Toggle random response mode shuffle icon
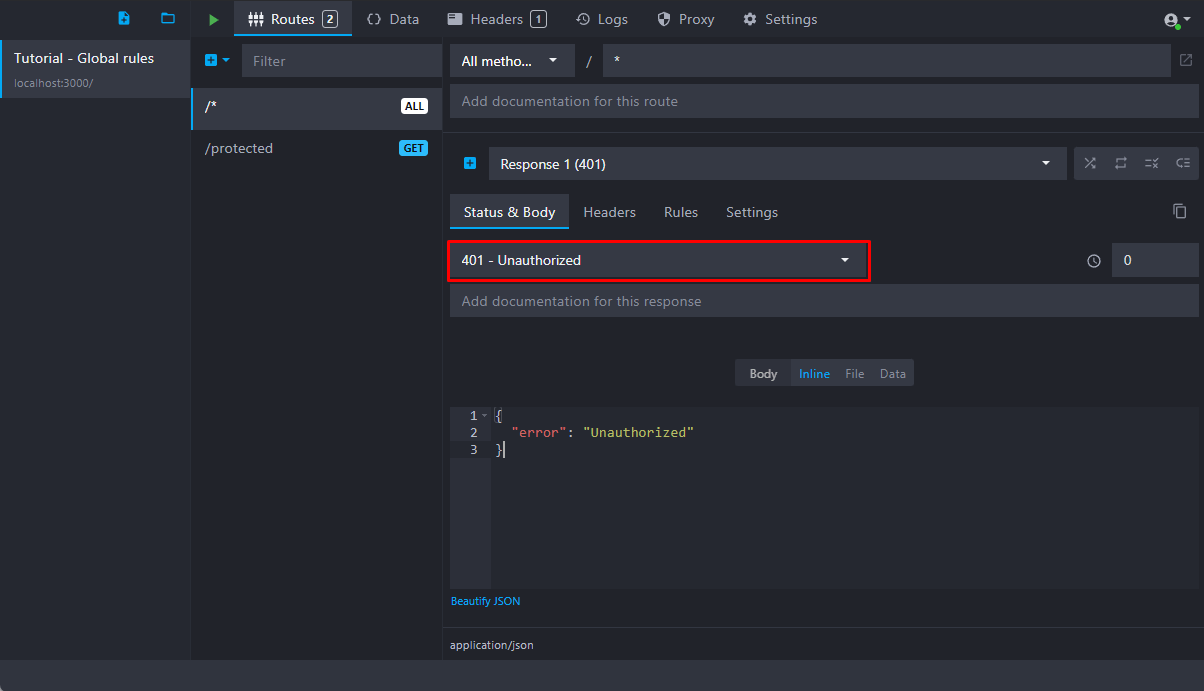 1090,164
